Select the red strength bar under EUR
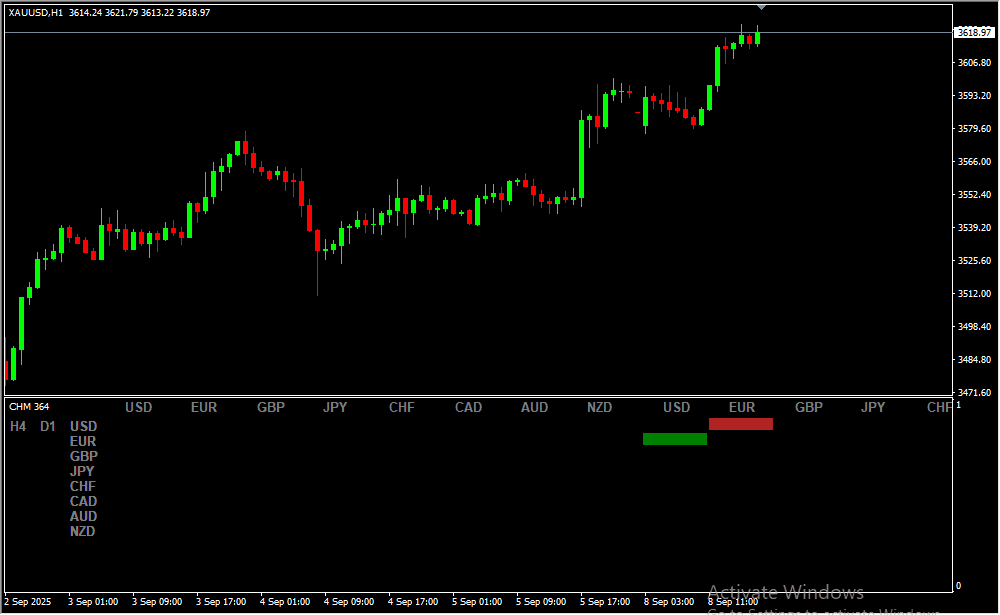Viewport: 1000px width, 615px height. 740,424
